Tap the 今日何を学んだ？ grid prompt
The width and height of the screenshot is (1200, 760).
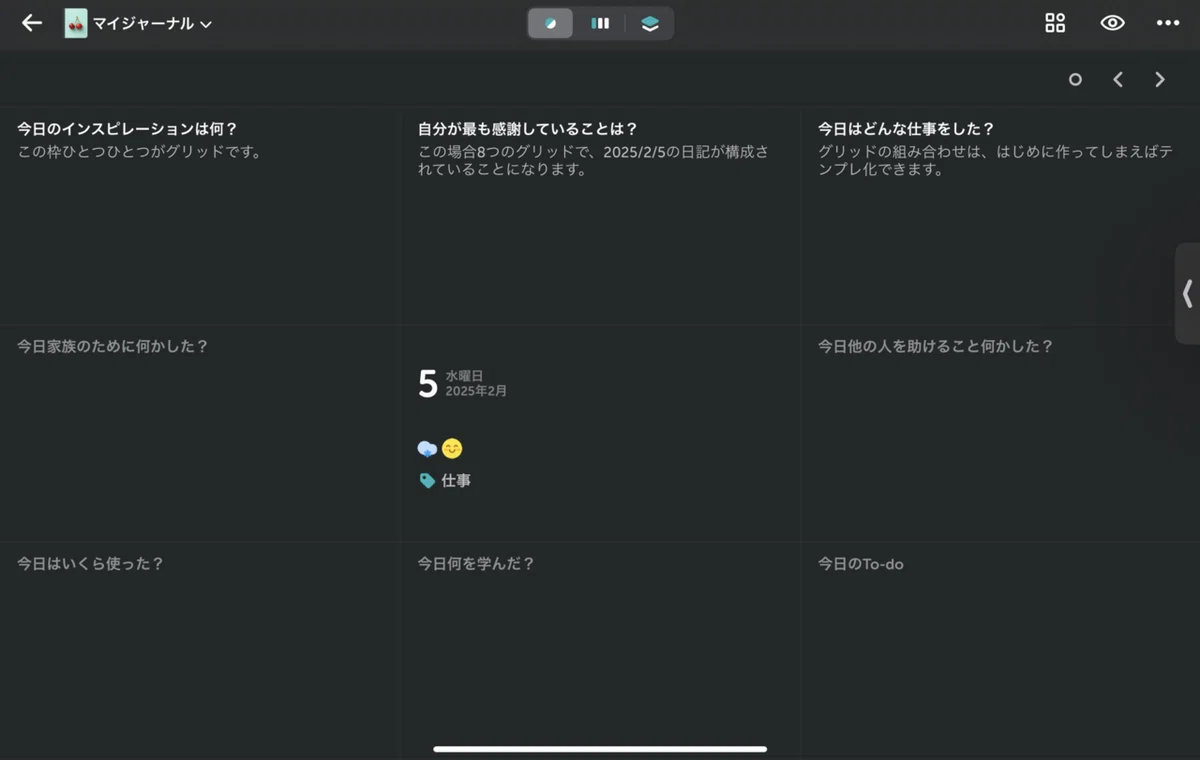click(x=476, y=564)
